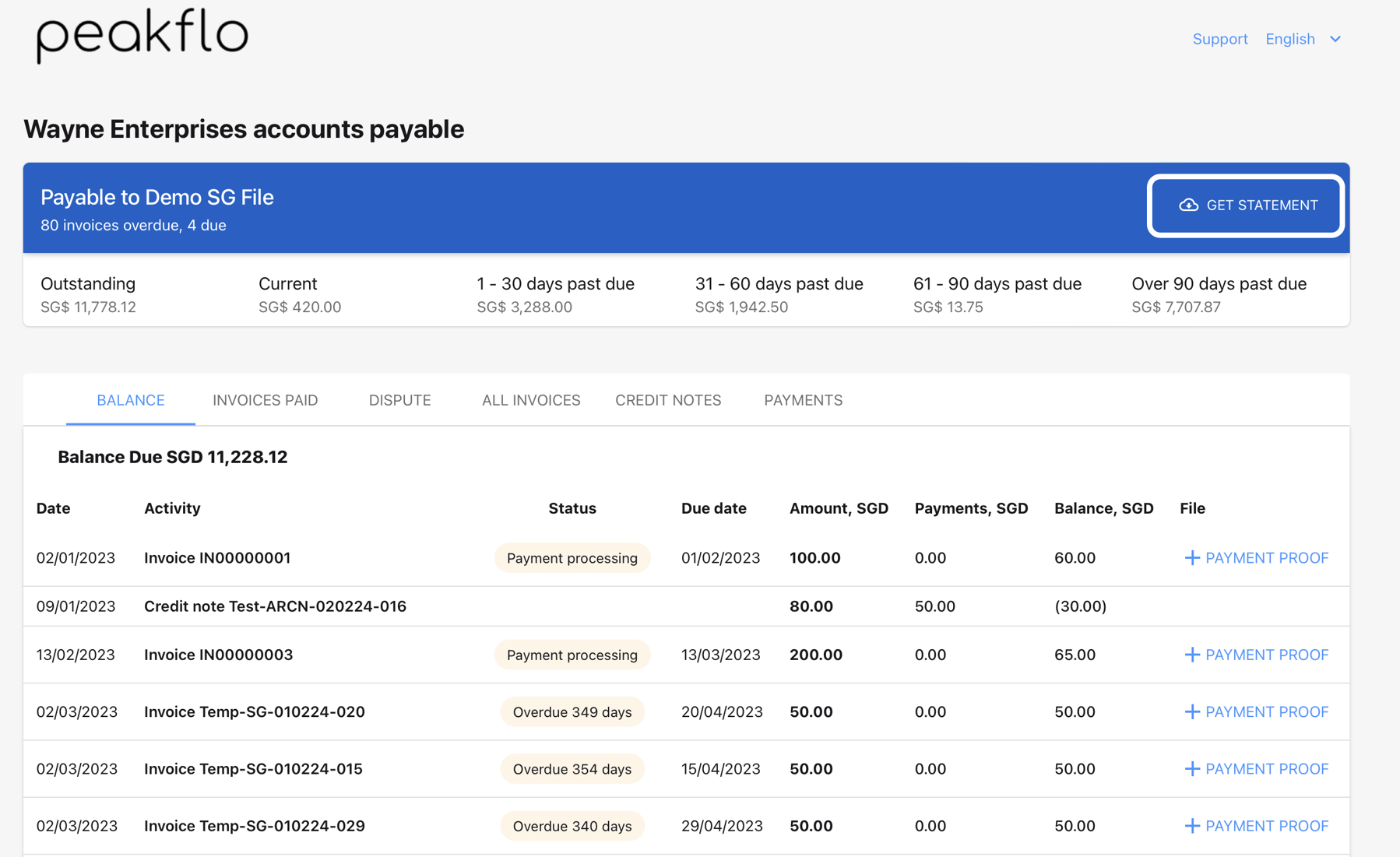Click the GET STATEMENT button
The image size is (1400, 857).
tap(1245, 205)
